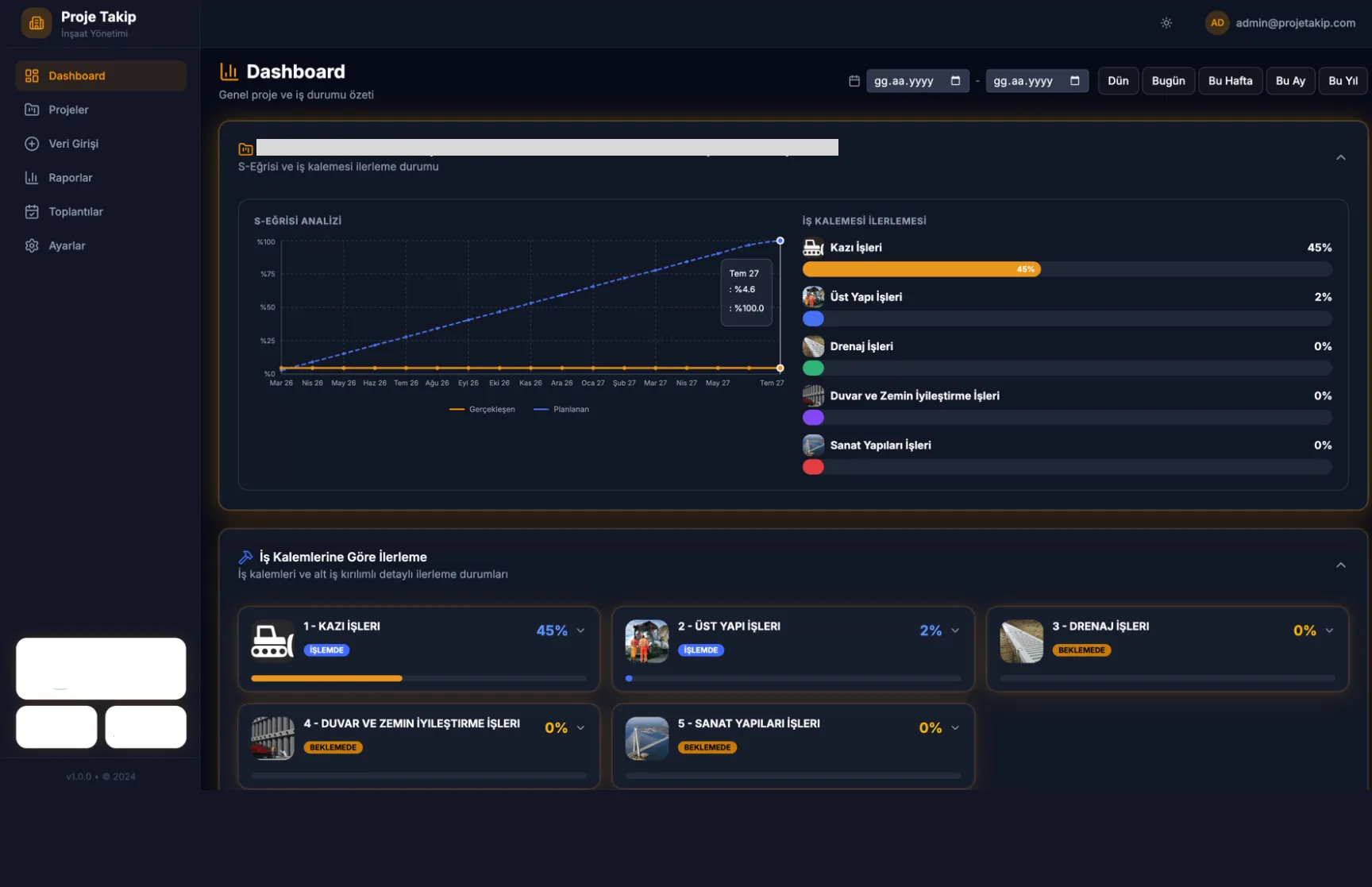Click the Drenaj İşleri card image
Viewport: 1372px width, 887px height.
(1021, 641)
